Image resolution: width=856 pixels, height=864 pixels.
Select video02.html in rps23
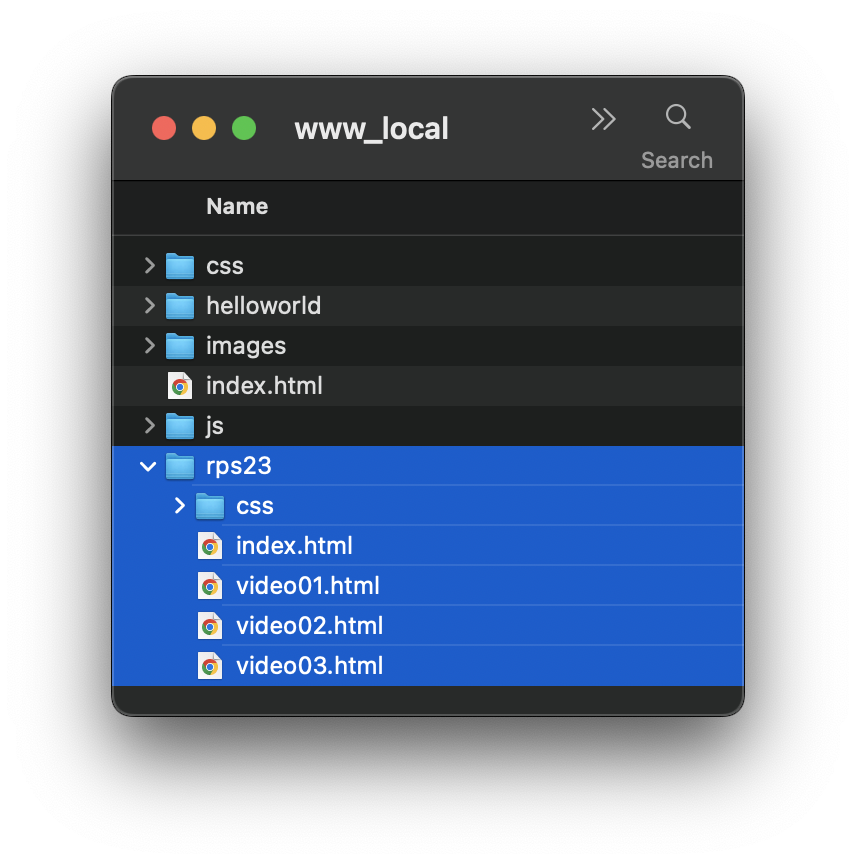pos(309,626)
